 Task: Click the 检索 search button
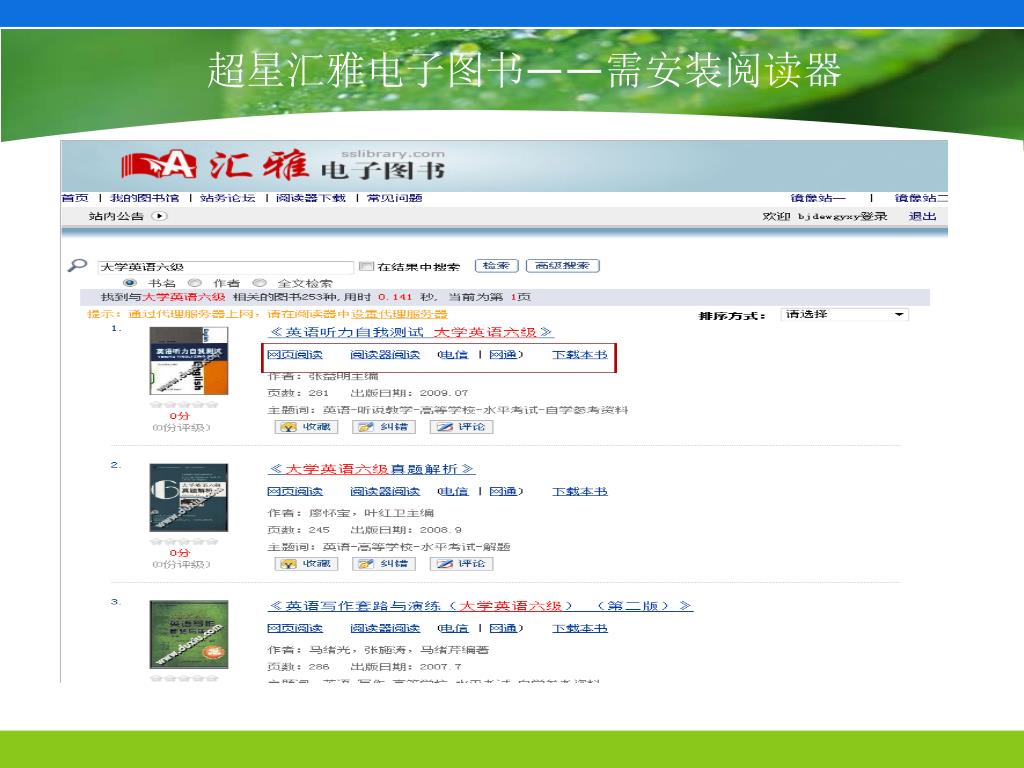coord(496,266)
